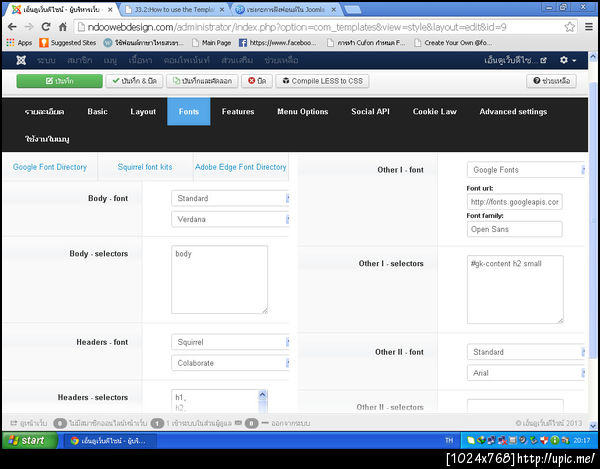This screenshot has height=469, width=600.
Task: Click the view site link in status bar
Action: point(29,423)
